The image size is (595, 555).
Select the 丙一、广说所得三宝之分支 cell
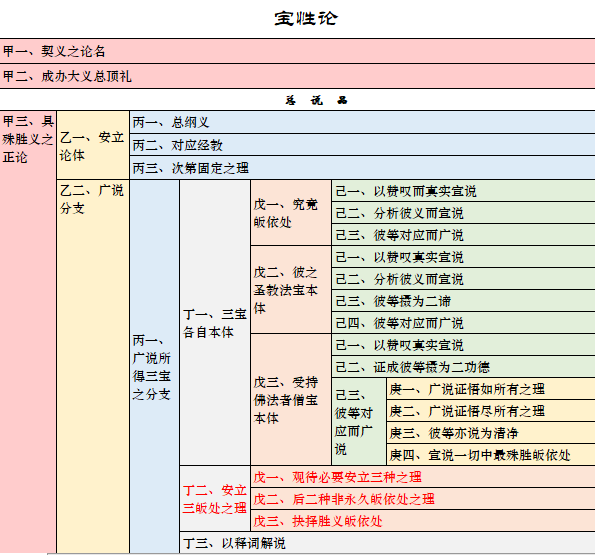(x=154, y=366)
